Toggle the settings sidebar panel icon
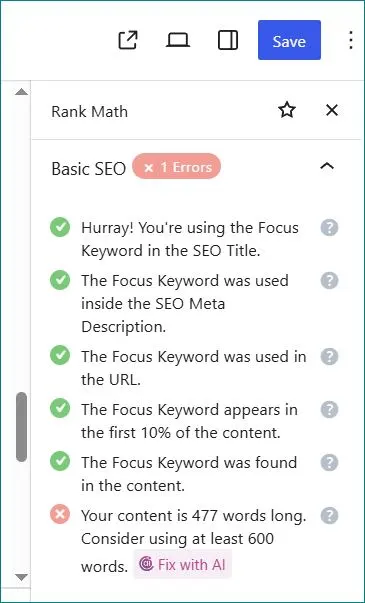 (228, 40)
